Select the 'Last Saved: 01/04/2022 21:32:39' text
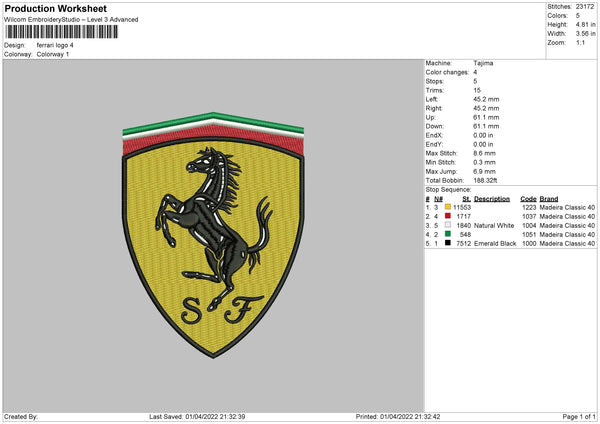The width and height of the screenshot is (600, 424). pyautogui.click(x=197, y=416)
